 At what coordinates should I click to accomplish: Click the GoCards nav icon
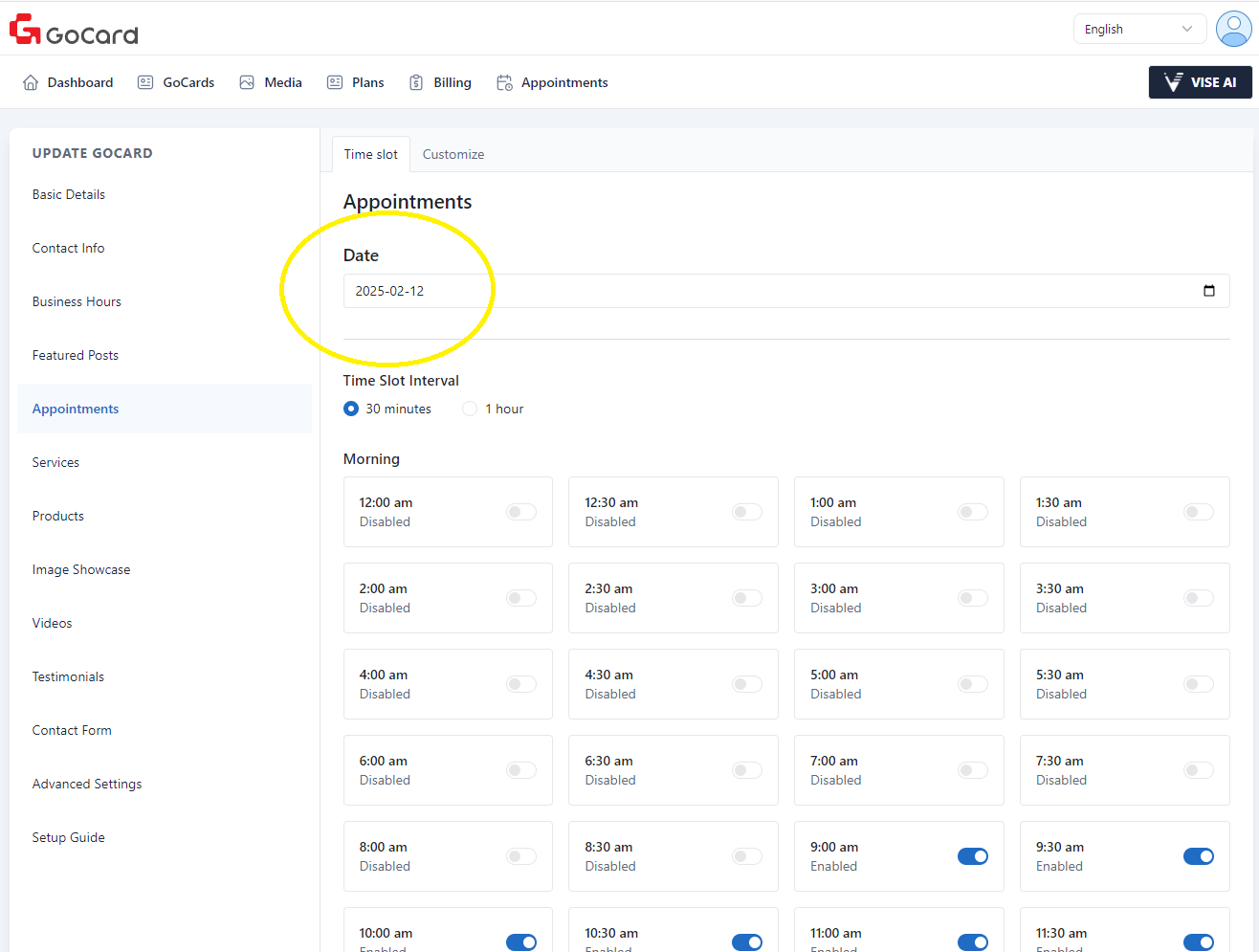point(145,82)
